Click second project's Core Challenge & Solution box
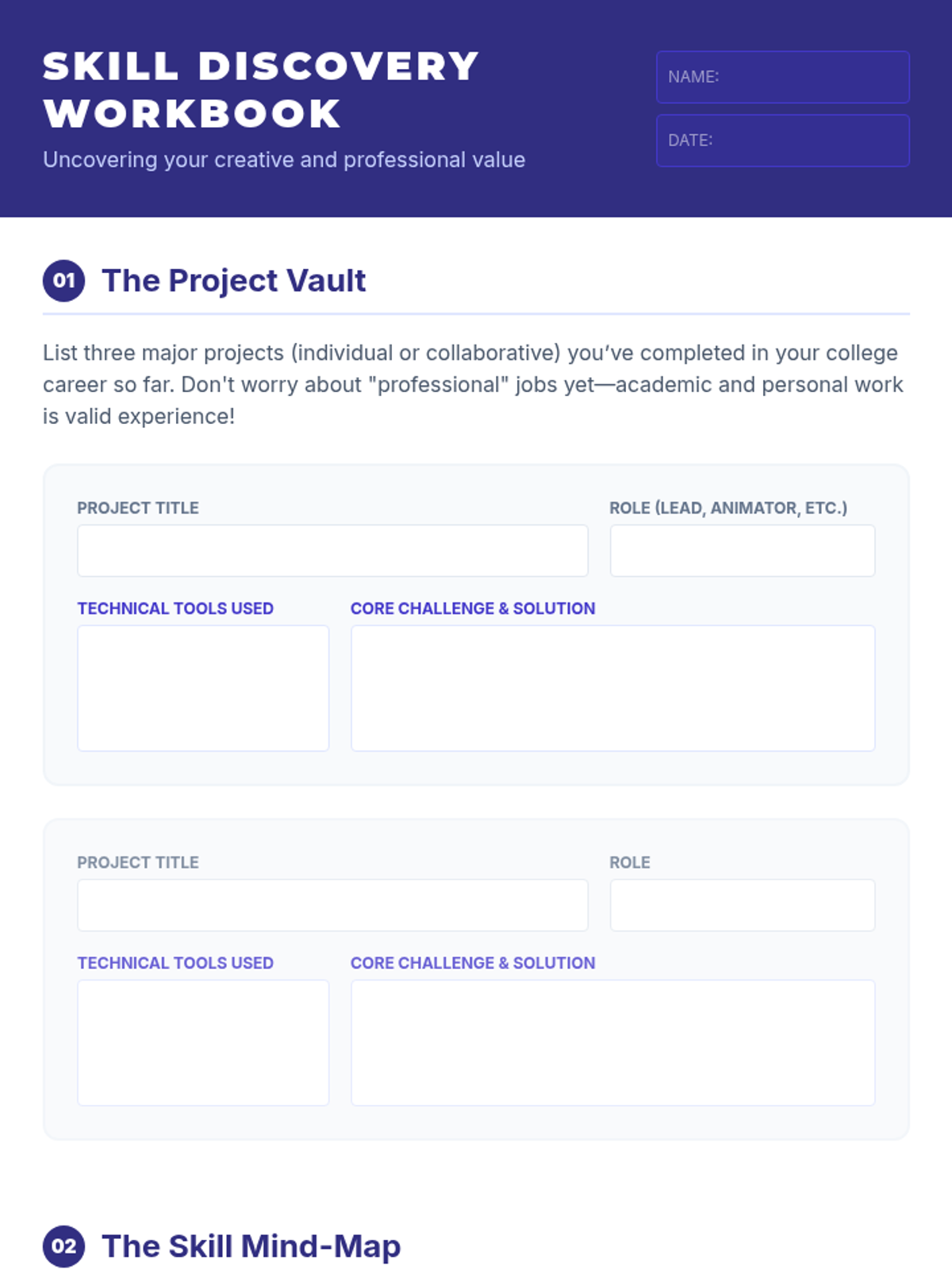 point(612,1043)
